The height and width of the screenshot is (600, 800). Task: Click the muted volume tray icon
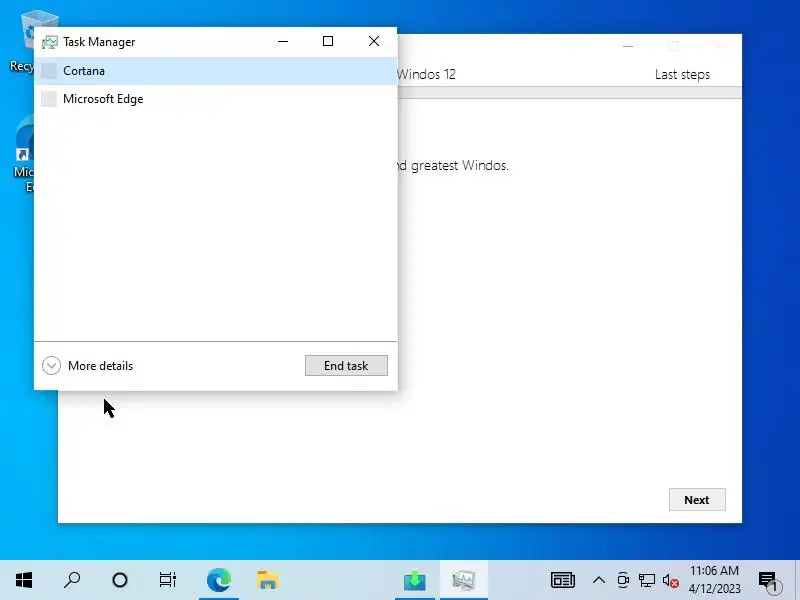point(670,580)
